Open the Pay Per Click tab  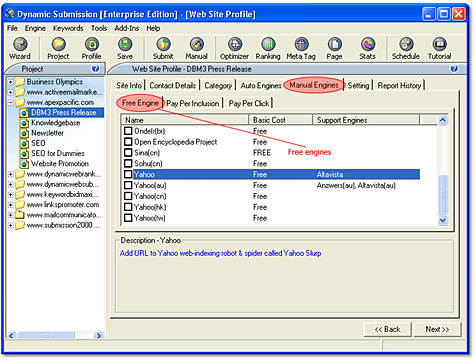click(249, 103)
